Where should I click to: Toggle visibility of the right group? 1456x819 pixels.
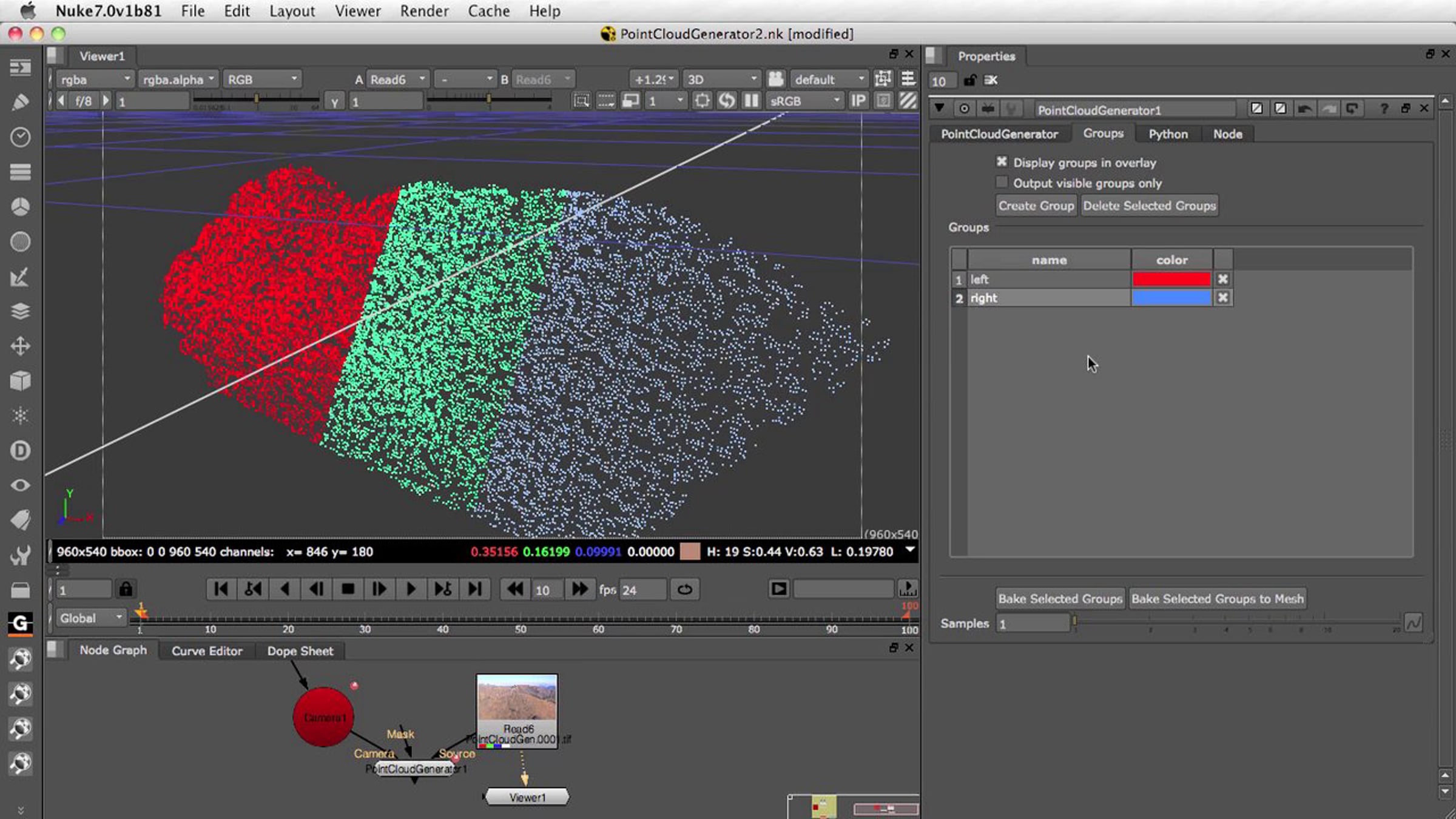[1223, 297]
